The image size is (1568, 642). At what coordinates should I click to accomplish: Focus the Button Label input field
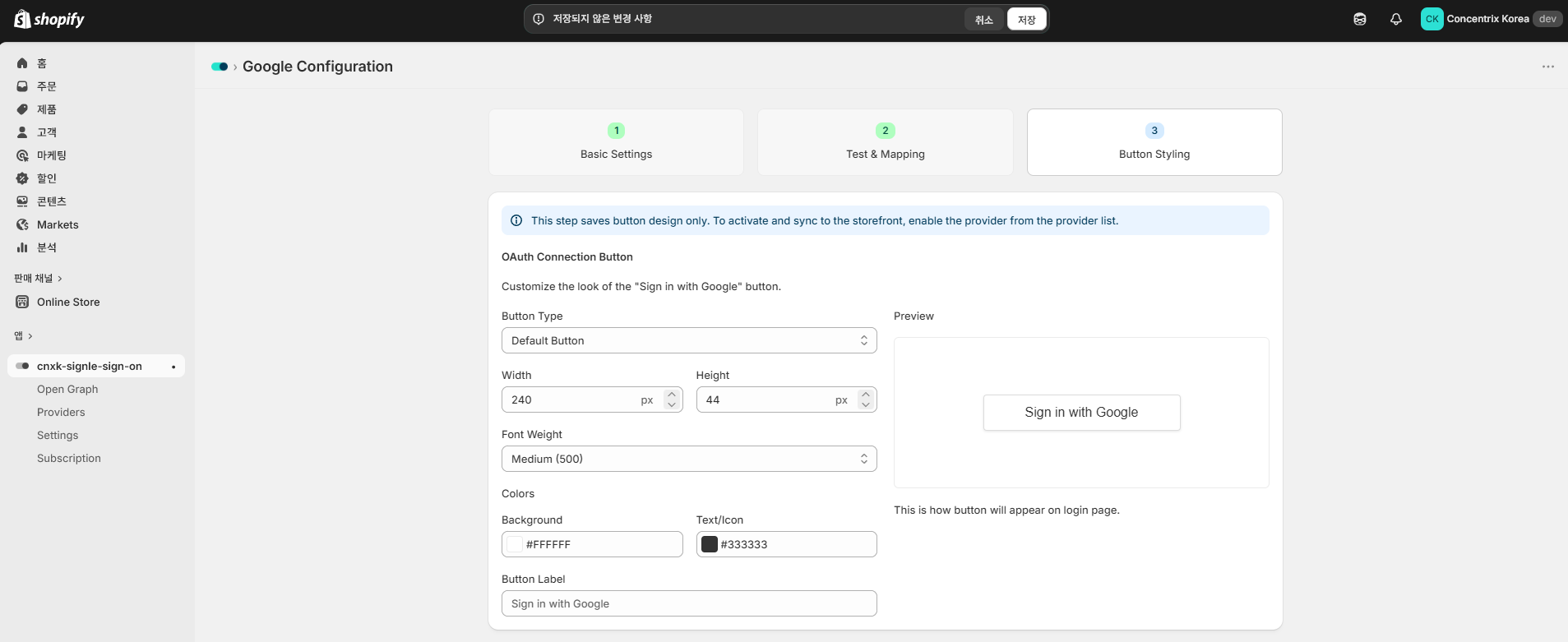click(x=689, y=603)
